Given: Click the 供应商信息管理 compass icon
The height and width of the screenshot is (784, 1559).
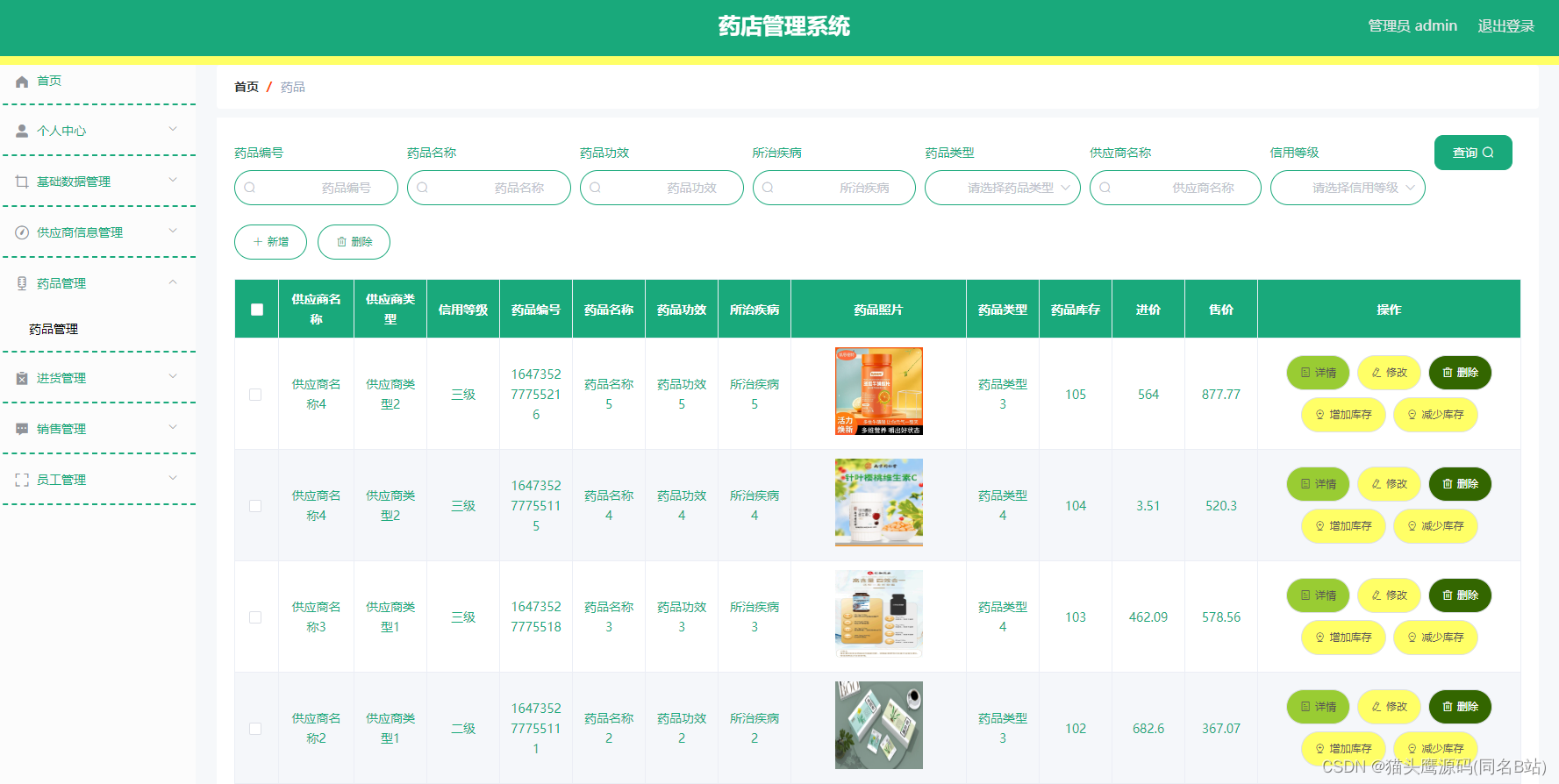Looking at the screenshot, I should pos(22,232).
